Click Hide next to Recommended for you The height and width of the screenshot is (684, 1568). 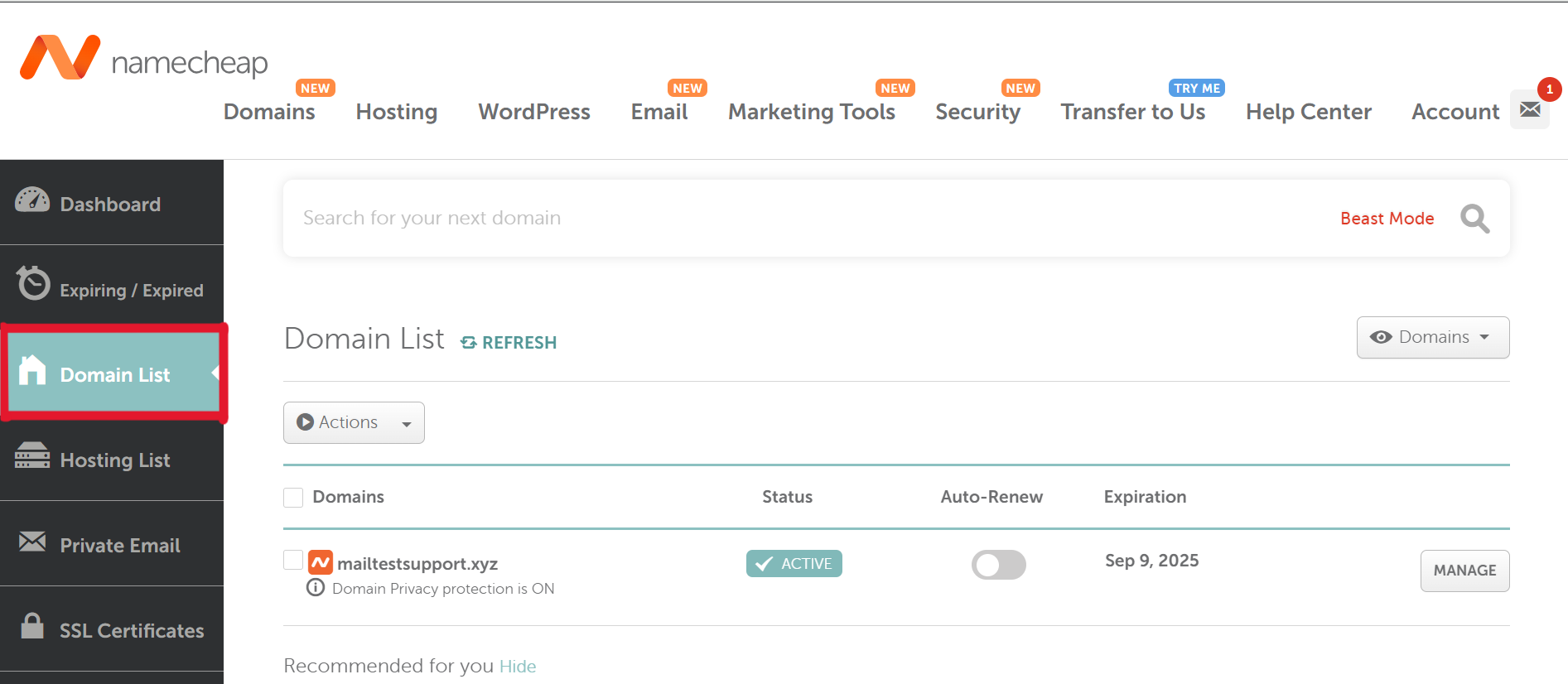coord(518,667)
